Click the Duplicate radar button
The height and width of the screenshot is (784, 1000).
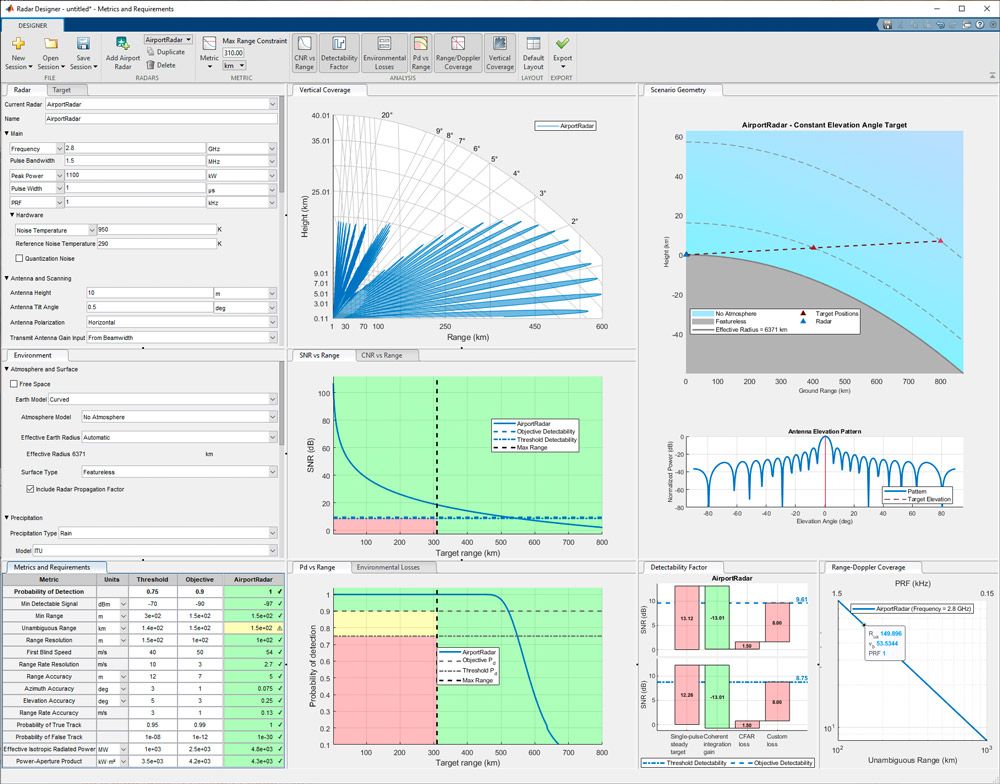166,51
